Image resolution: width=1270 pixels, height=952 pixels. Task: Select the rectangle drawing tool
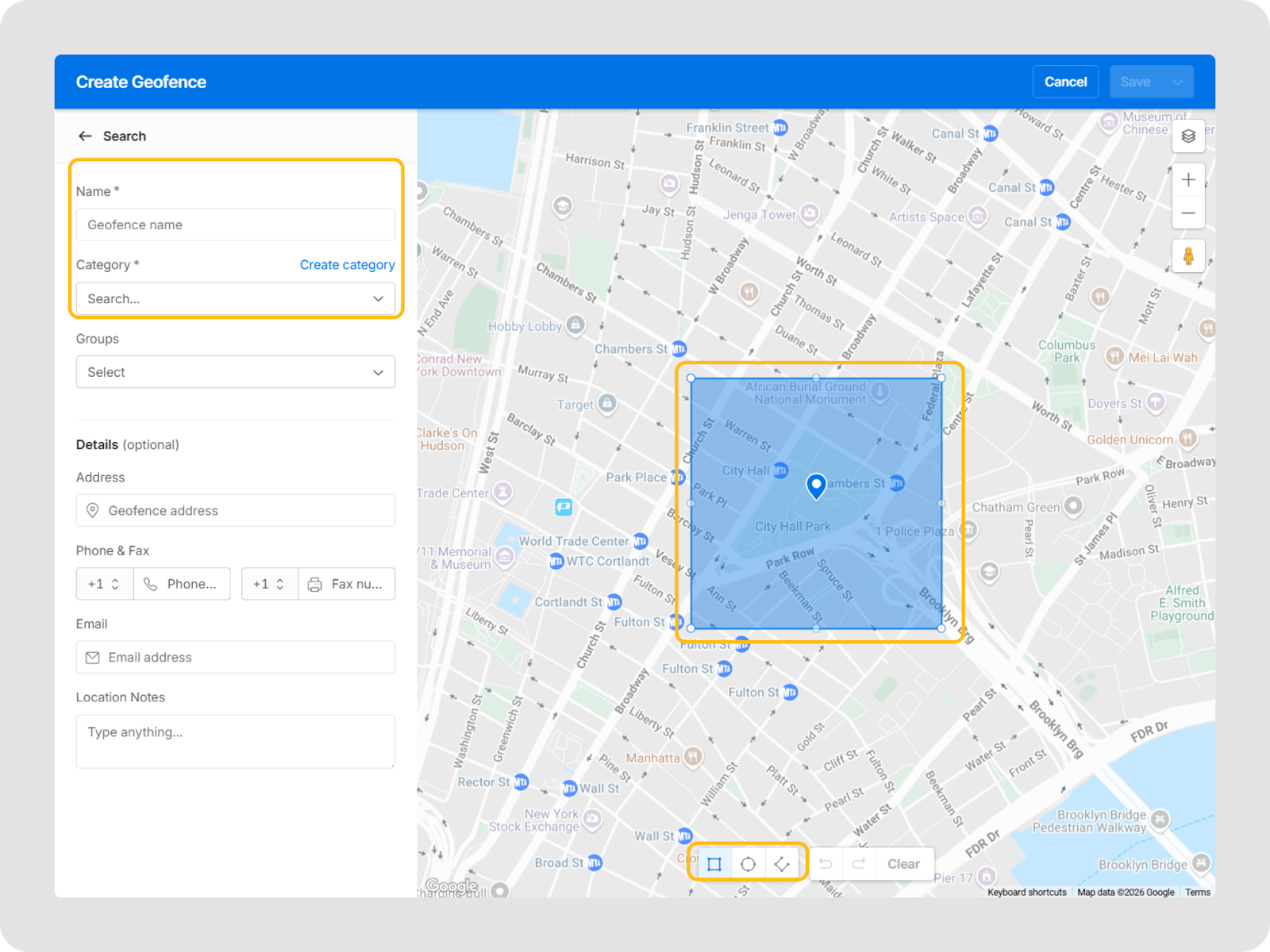(x=714, y=864)
